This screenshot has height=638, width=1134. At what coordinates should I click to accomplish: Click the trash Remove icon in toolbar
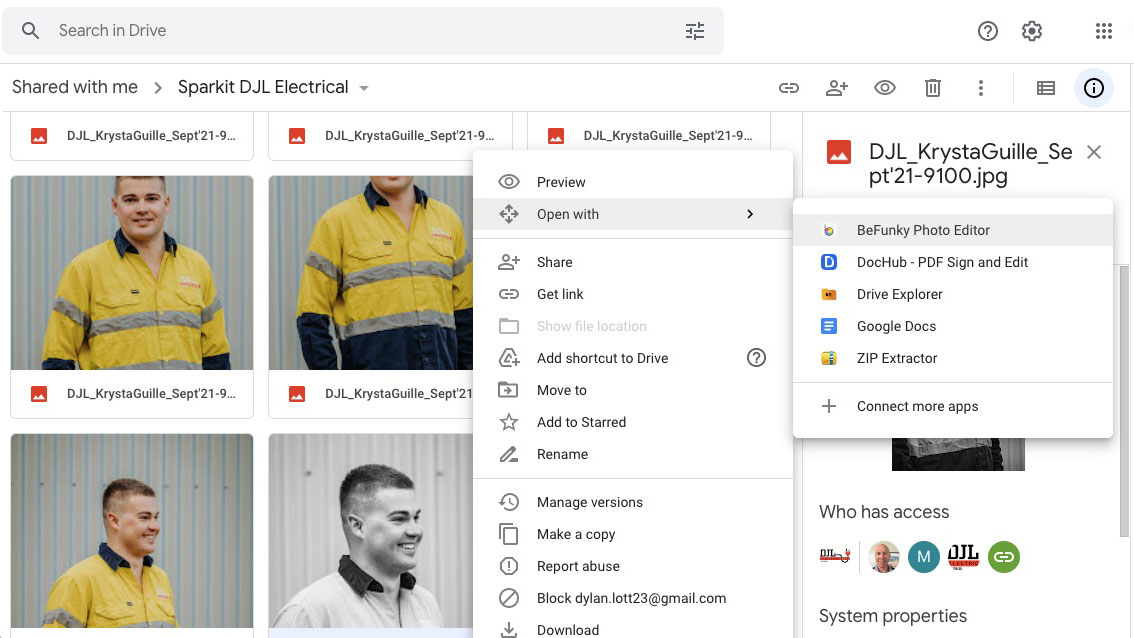[933, 88]
